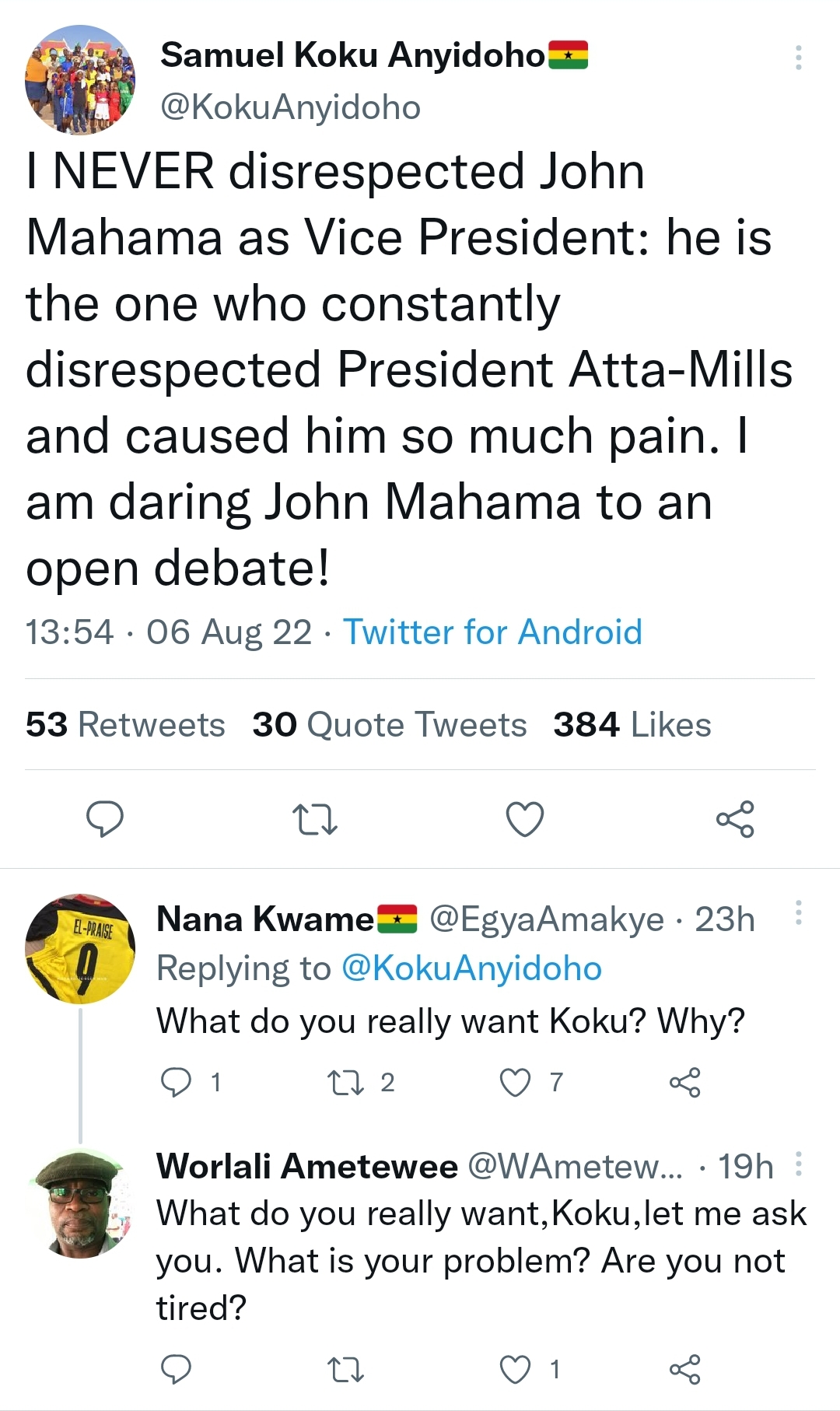
Task: Open more options on Worlali Ametewee's reply
Action: click(799, 1164)
